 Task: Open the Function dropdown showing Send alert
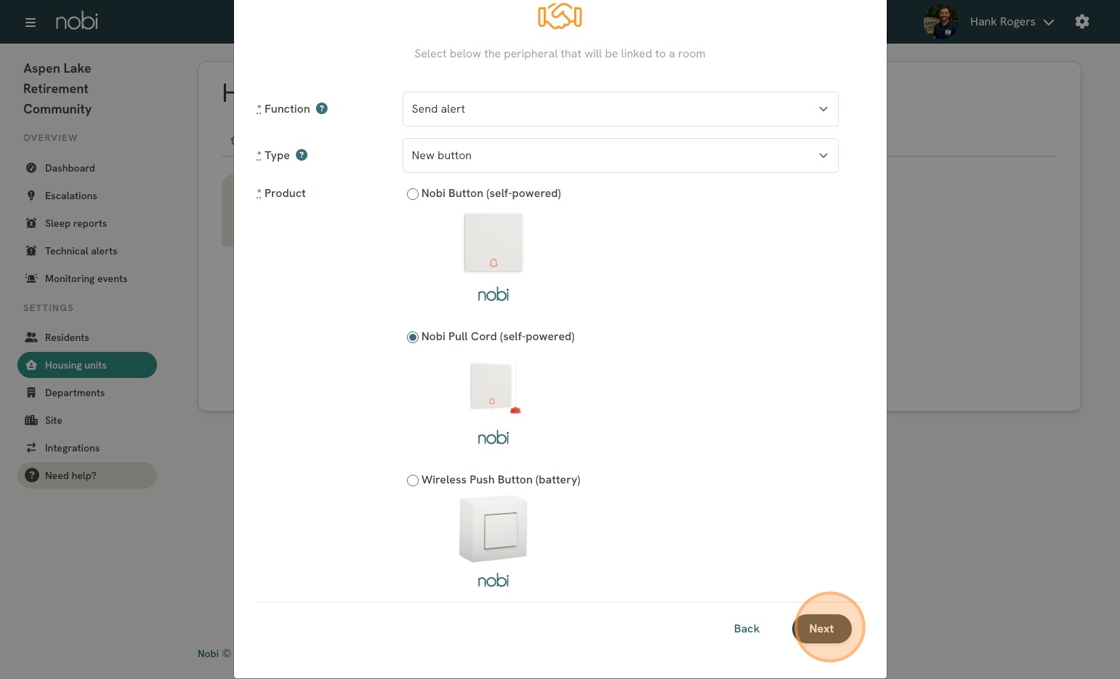click(x=620, y=109)
